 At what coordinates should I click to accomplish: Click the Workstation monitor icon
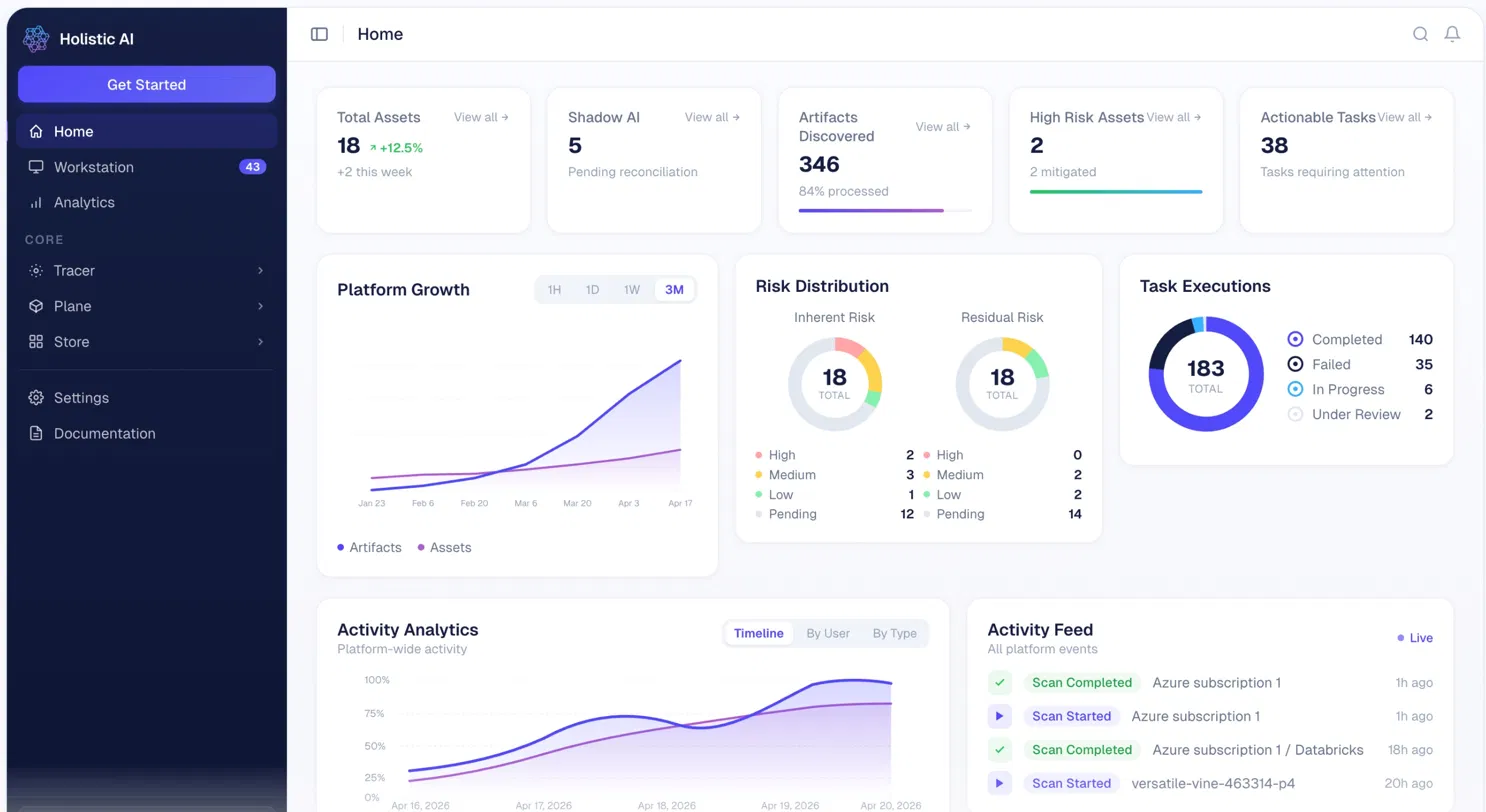pos(36,167)
